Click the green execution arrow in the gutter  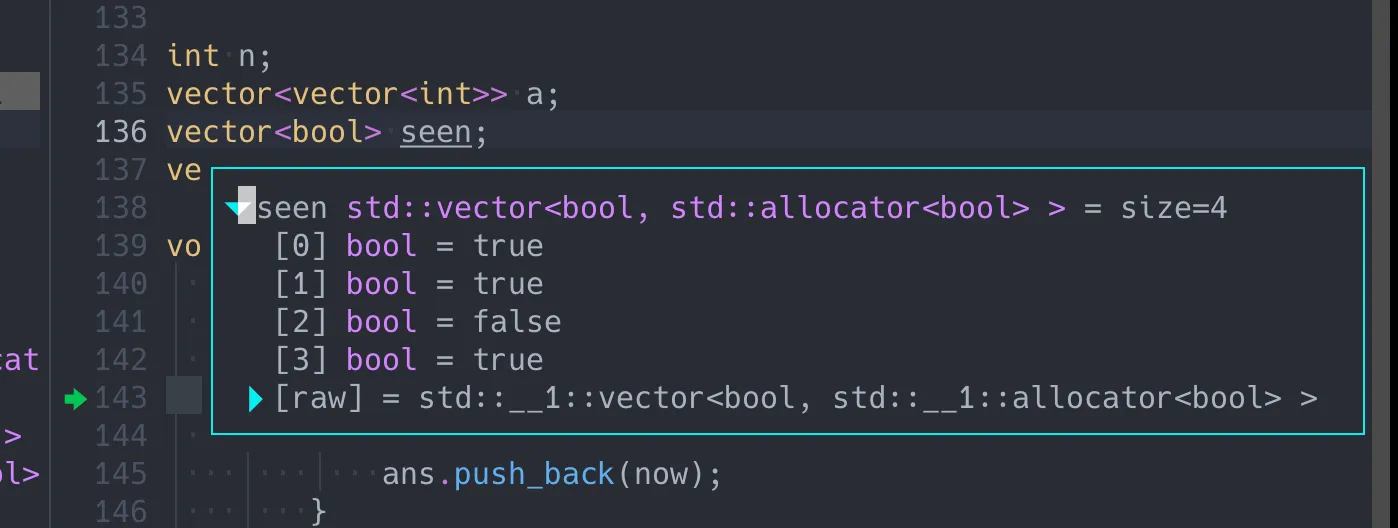[x=75, y=399]
